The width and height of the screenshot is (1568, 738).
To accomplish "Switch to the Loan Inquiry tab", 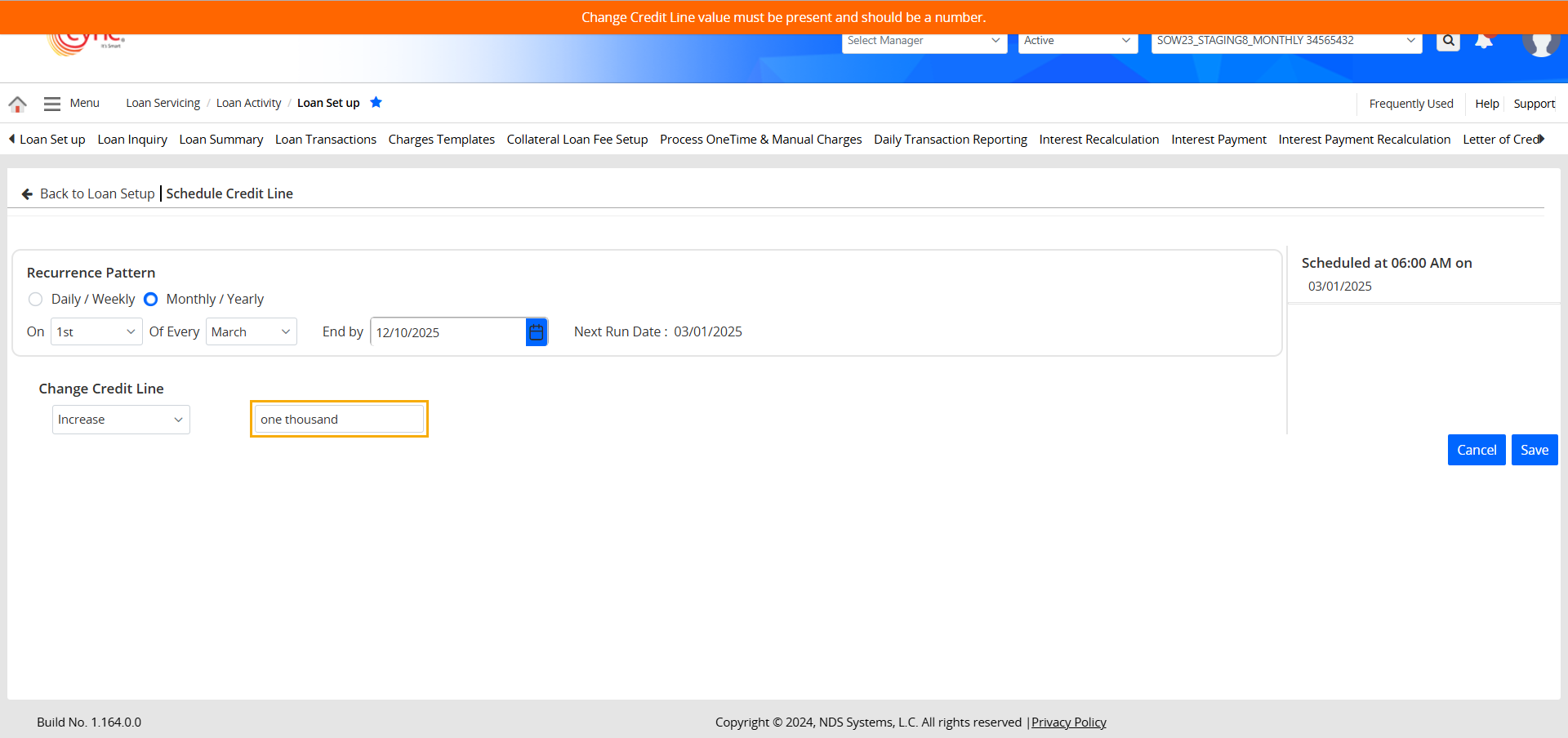I will (132, 140).
